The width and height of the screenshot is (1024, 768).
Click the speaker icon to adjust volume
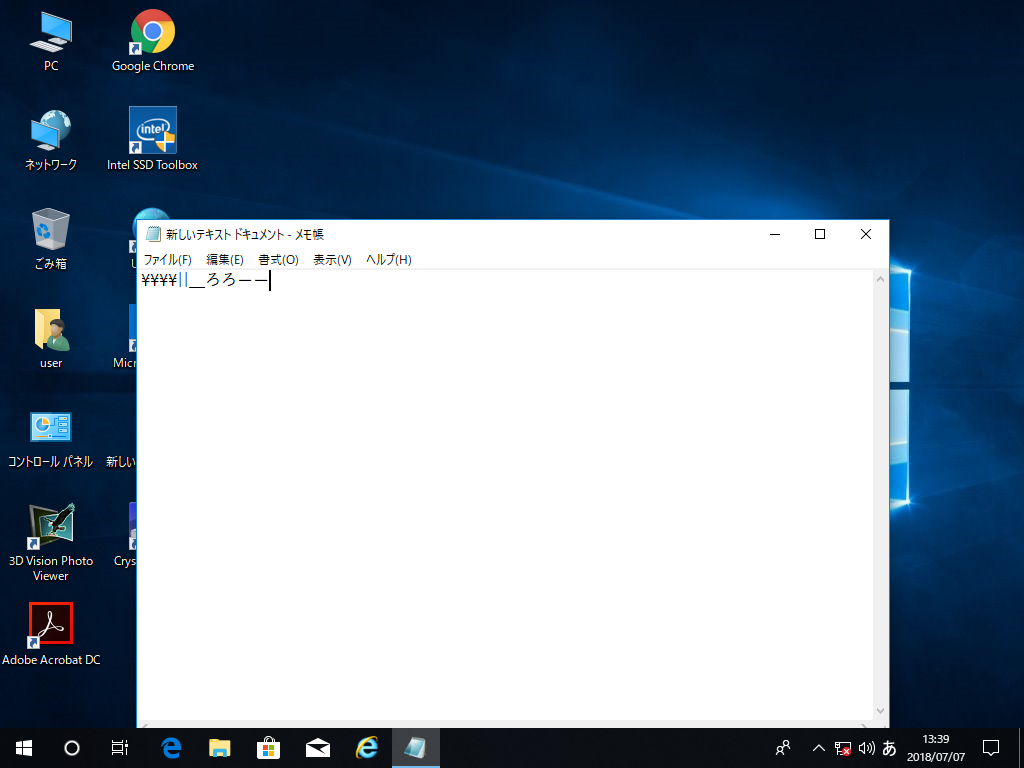(864, 747)
